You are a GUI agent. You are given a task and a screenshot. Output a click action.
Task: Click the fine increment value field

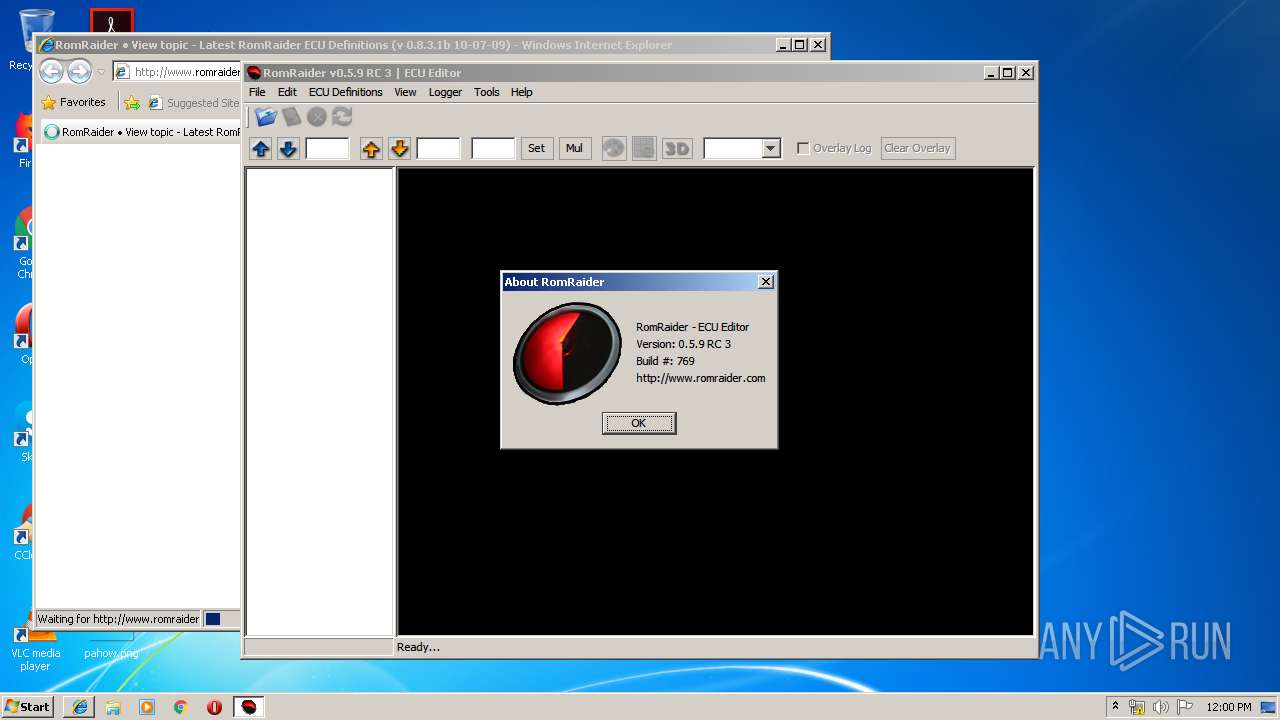(327, 149)
